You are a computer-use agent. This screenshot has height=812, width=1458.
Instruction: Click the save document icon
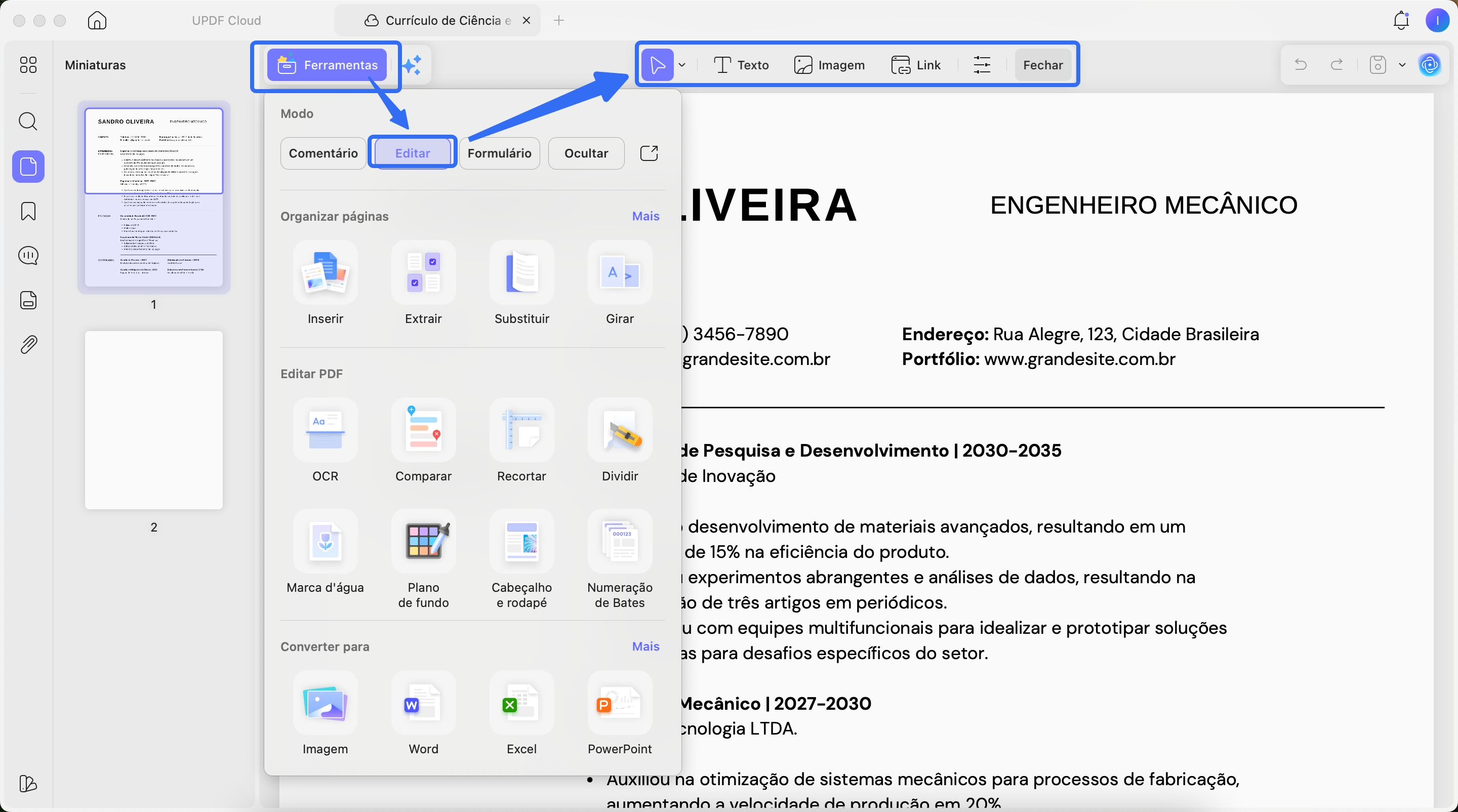coord(1378,65)
